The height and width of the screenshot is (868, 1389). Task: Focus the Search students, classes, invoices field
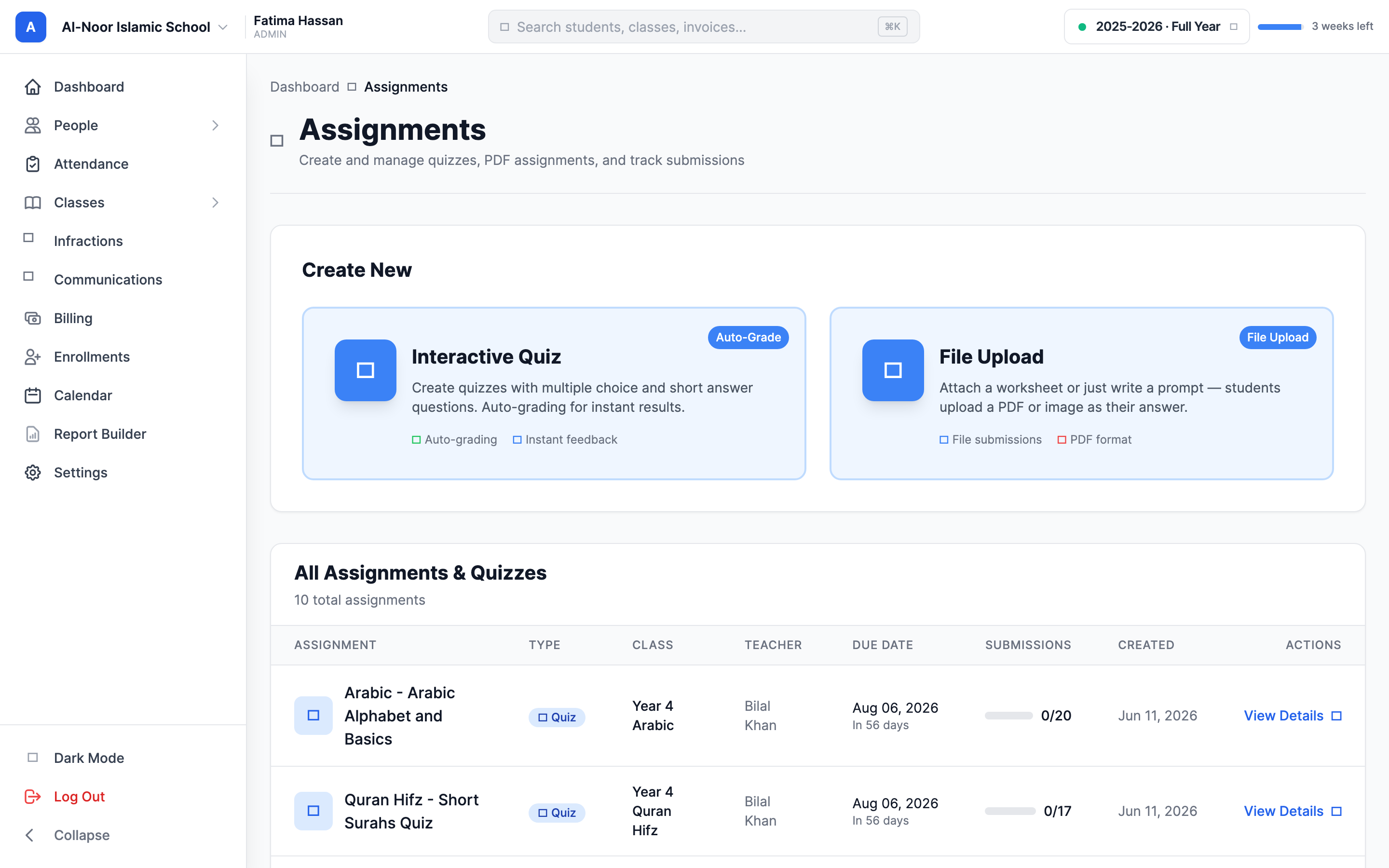[704, 27]
